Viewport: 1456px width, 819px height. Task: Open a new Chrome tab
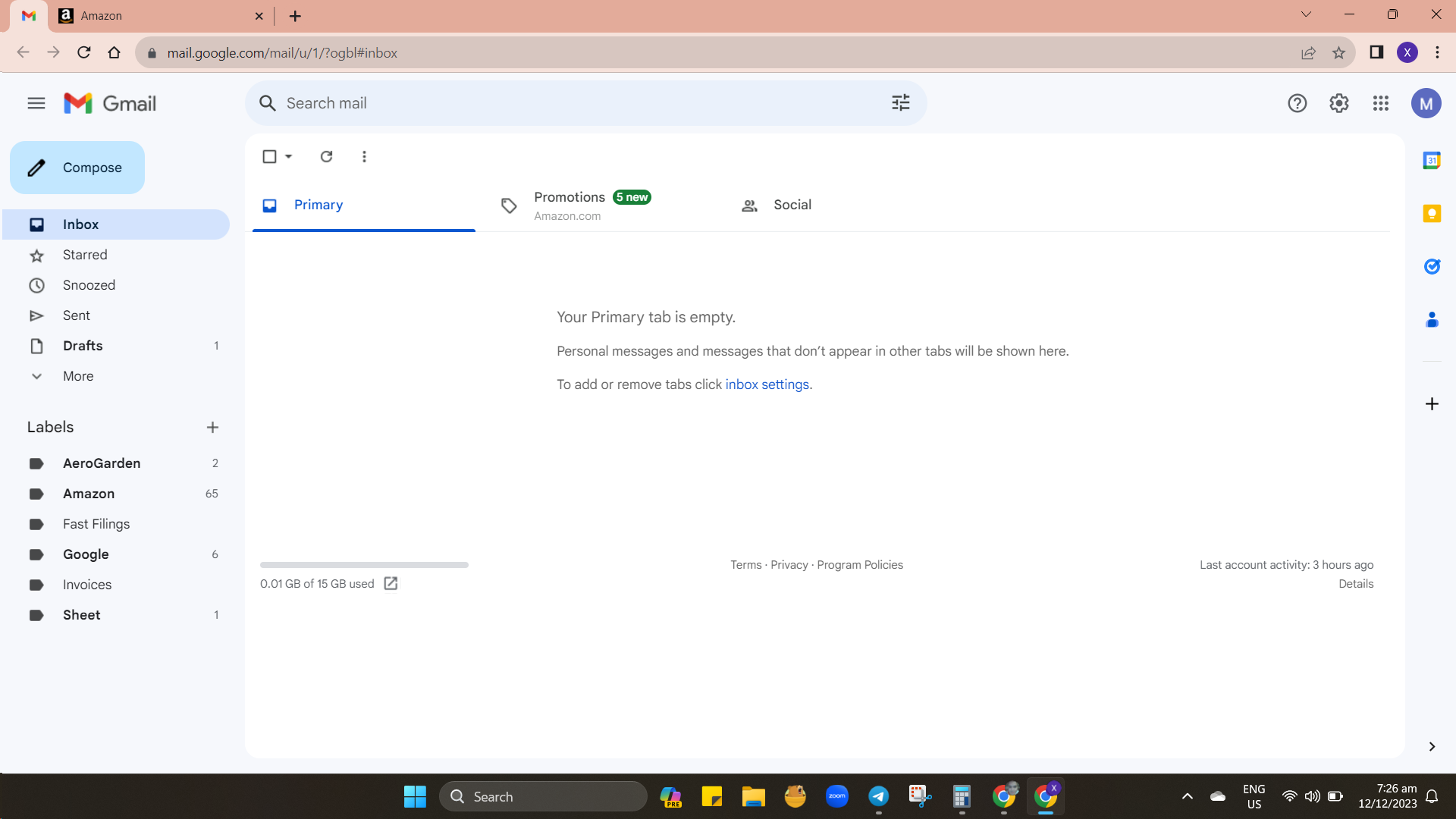click(295, 16)
